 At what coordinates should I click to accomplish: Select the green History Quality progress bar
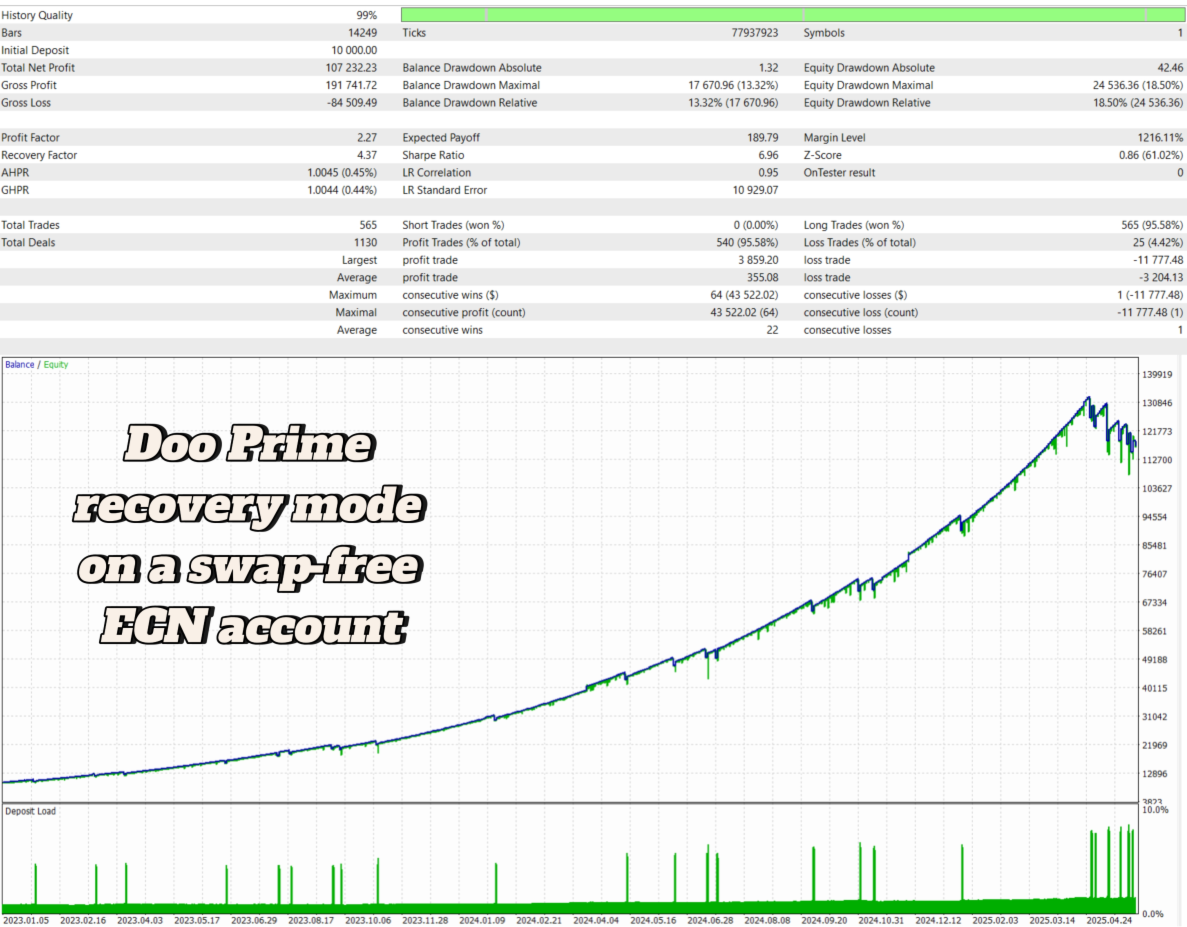(792, 14)
